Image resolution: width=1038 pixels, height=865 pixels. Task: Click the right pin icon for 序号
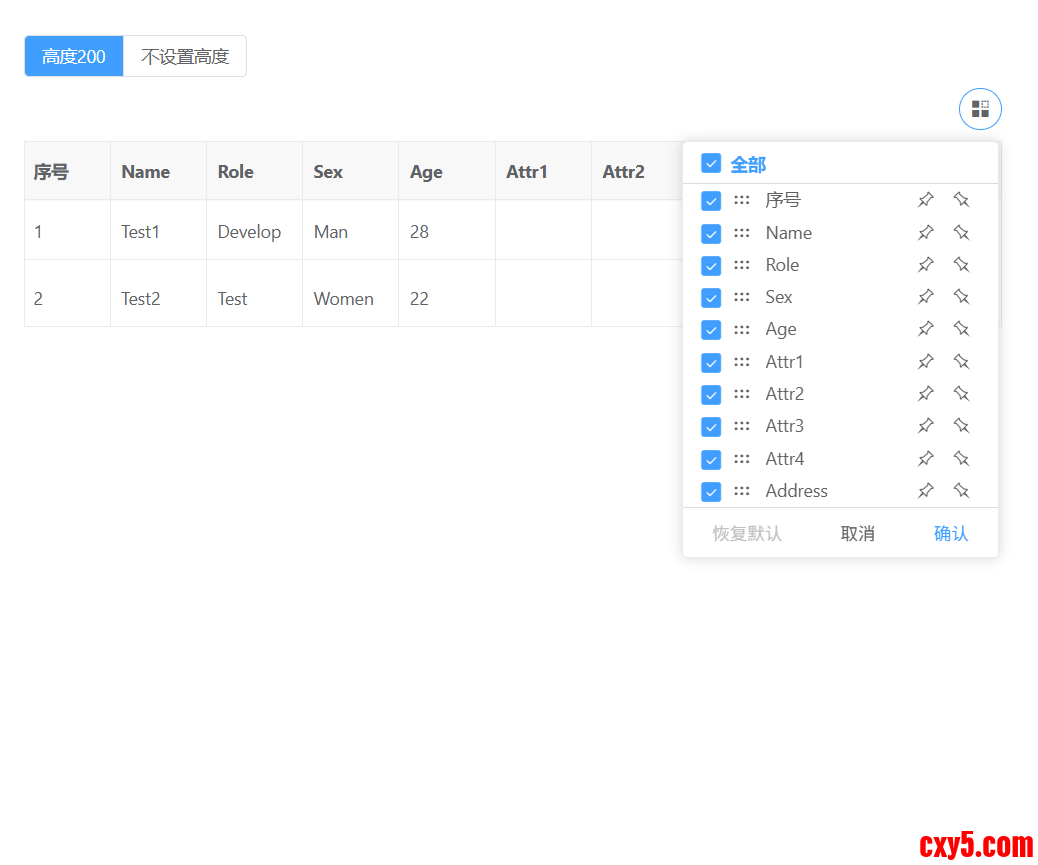pos(961,200)
